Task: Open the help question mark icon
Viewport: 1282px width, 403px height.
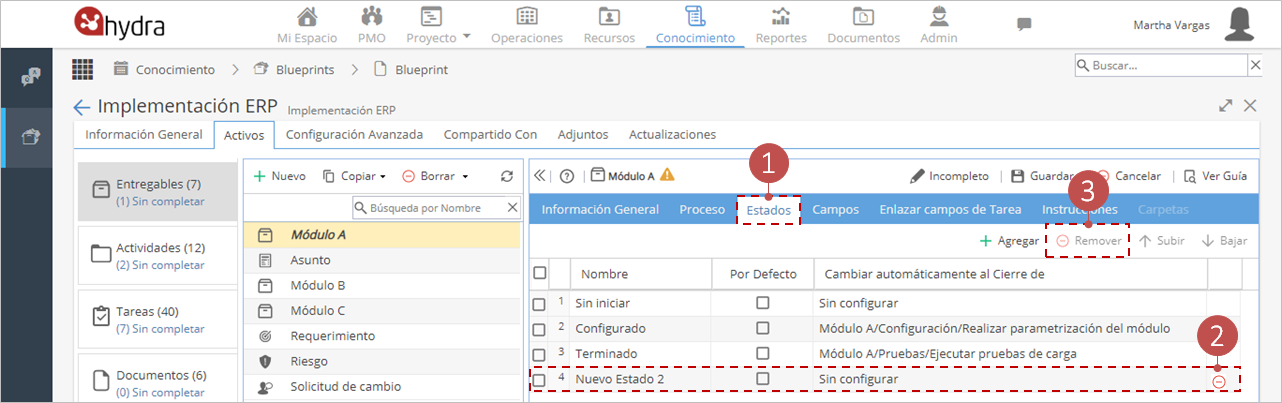Action: click(567, 176)
